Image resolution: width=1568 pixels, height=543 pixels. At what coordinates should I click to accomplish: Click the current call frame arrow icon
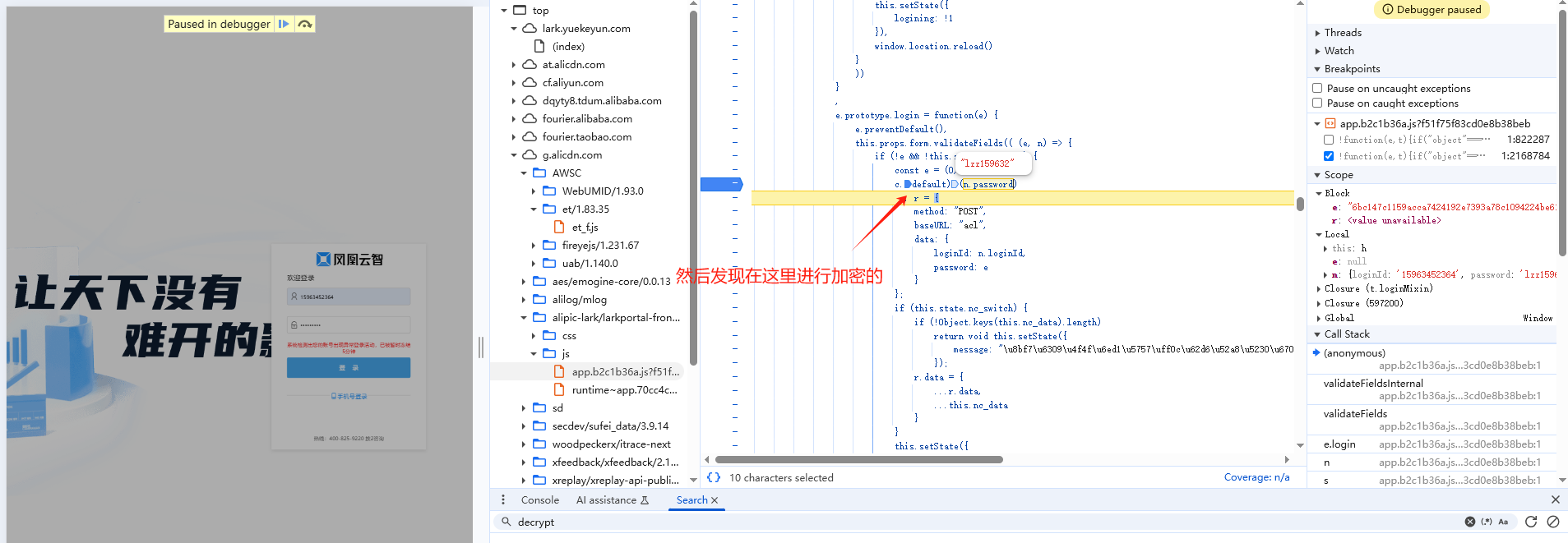pos(1316,352)
